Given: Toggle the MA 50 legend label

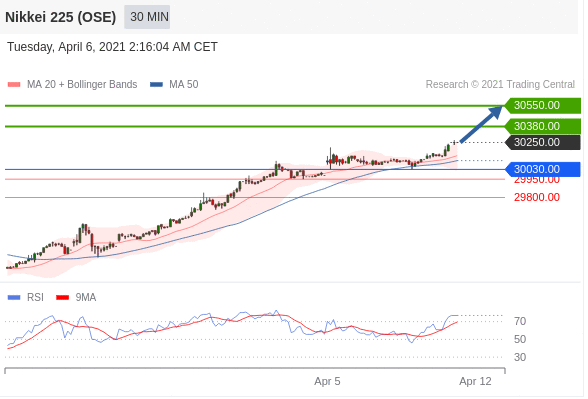Looking at the screenshot, I should (x=183, y=84).
